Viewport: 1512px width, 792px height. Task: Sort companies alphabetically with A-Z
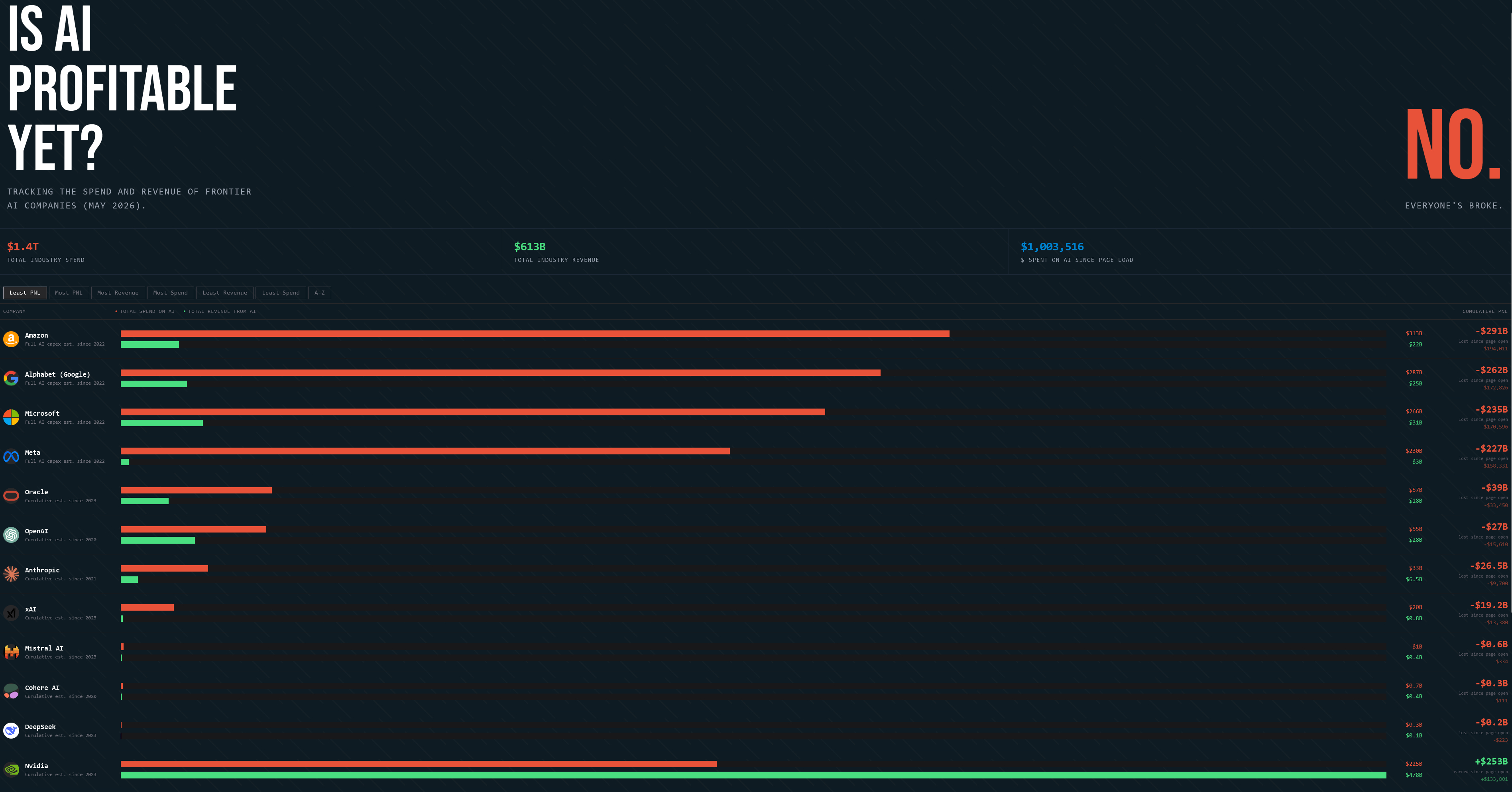point(319,293)
